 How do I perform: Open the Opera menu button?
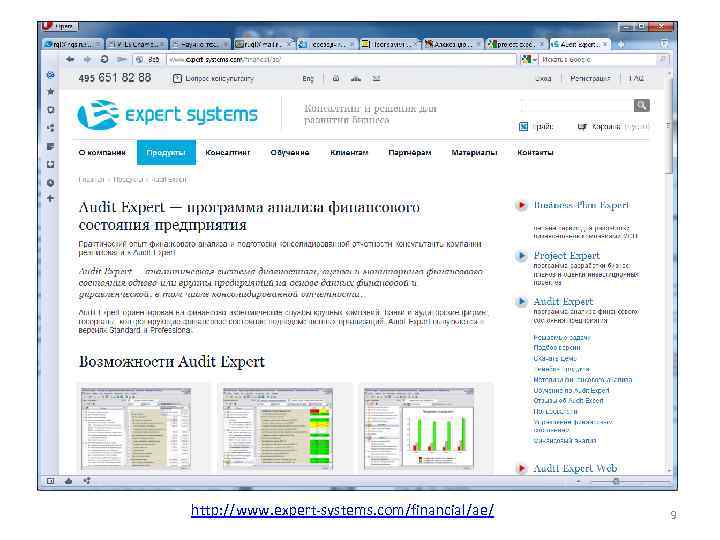(x=59, y=26)
